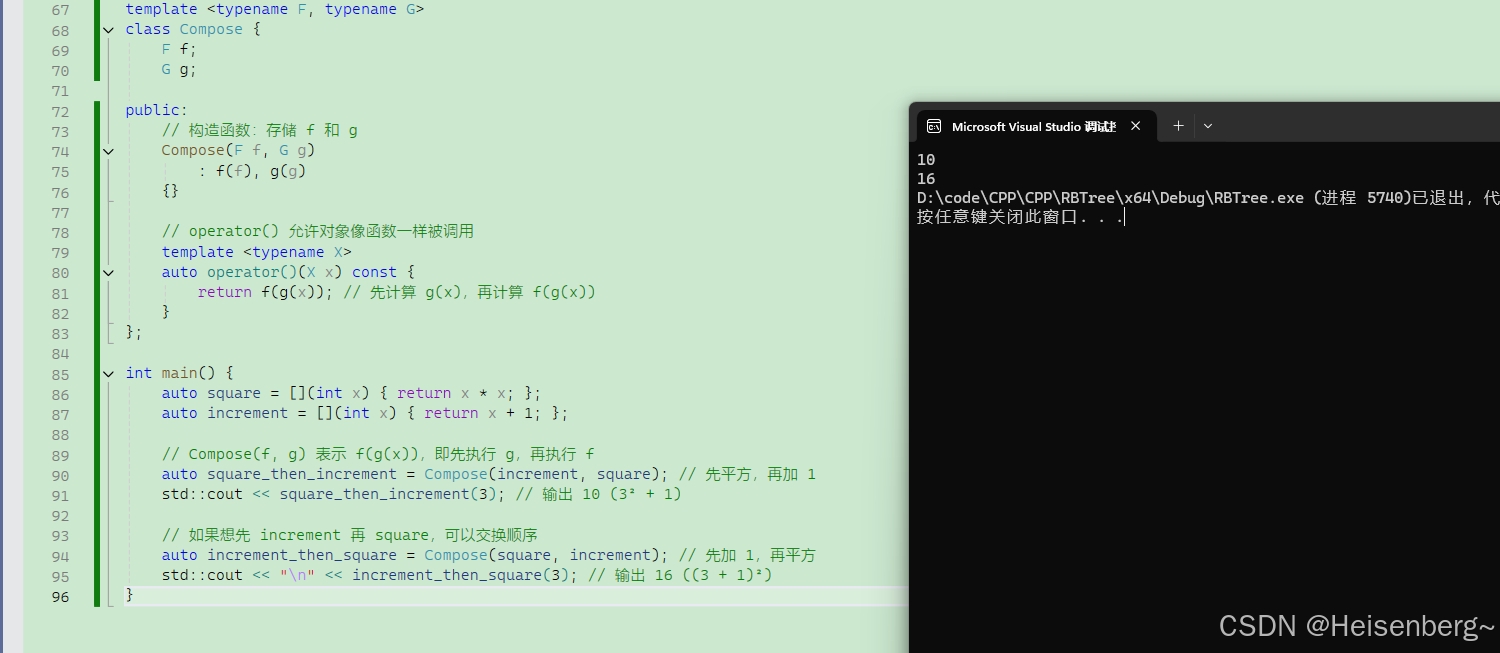This screenshot has width=1500, height=653.
Task: Click 'F f;' member declaration on line 69
Action: (180, 50)
